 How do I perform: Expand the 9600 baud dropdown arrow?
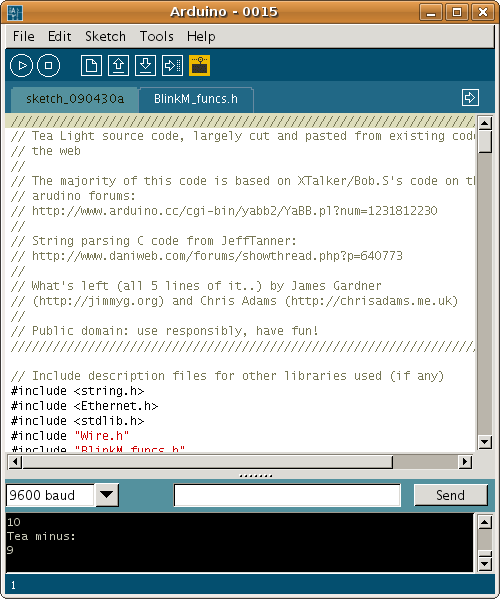point(107,495)
